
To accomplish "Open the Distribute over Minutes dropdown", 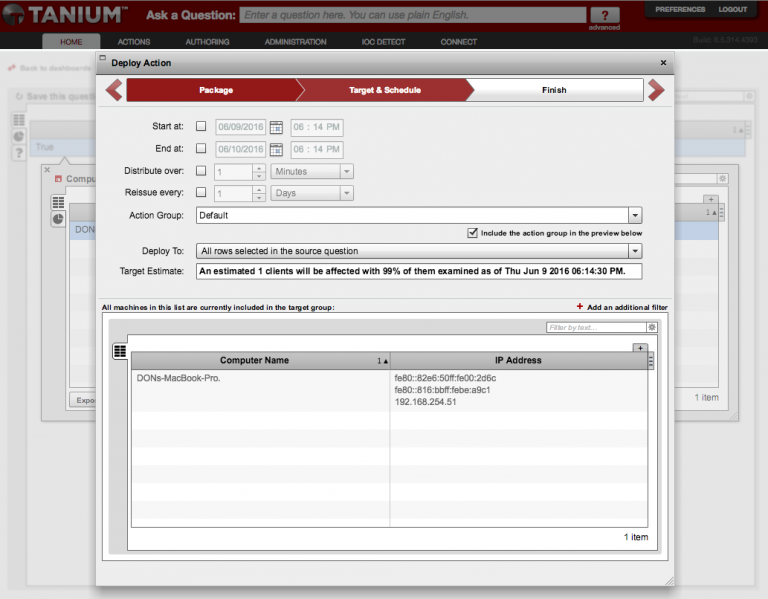I will 312,171.
